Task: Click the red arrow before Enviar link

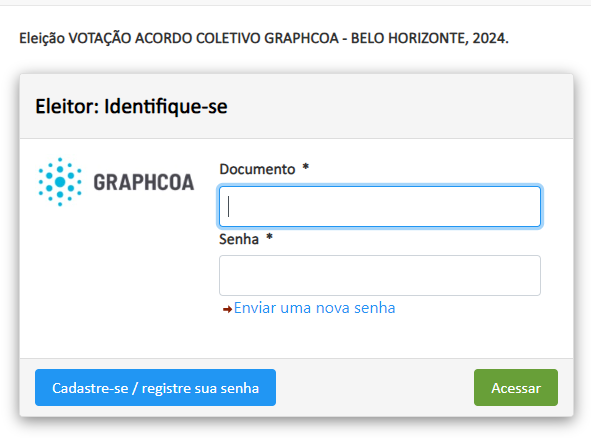Action: tap(227, 309)
